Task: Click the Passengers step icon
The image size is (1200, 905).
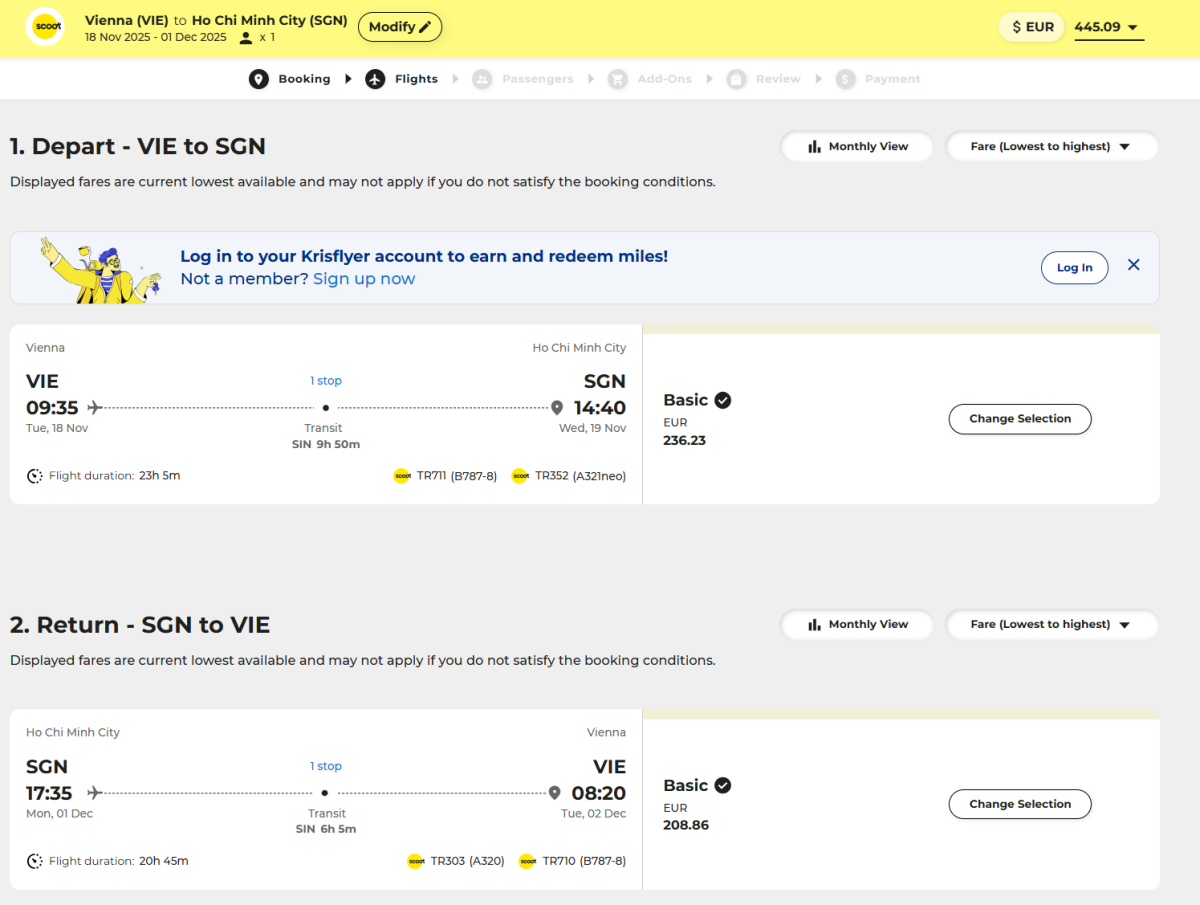Action: coord(482,79)
